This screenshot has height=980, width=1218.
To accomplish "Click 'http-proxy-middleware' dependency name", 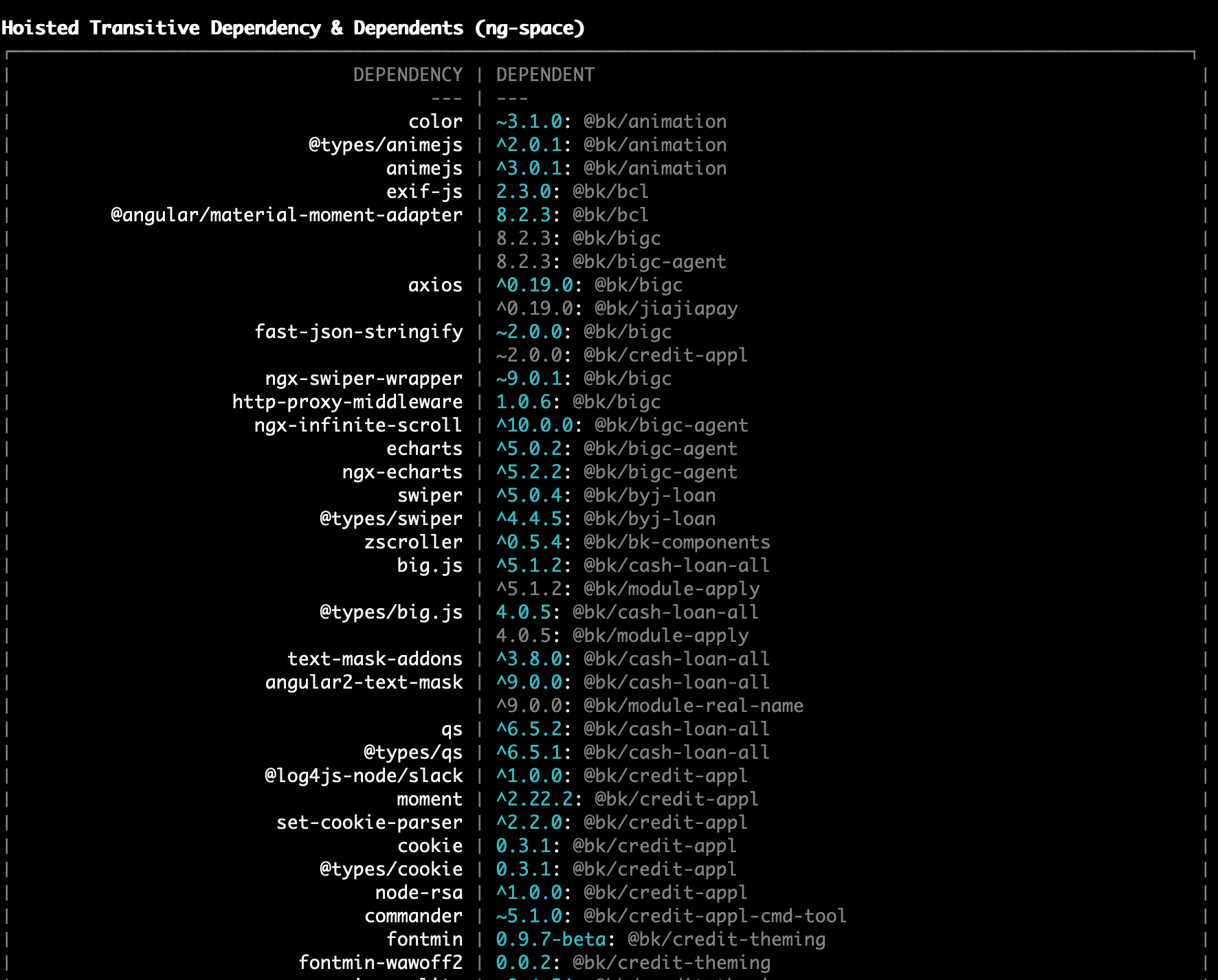I will [x=347, y=402].
